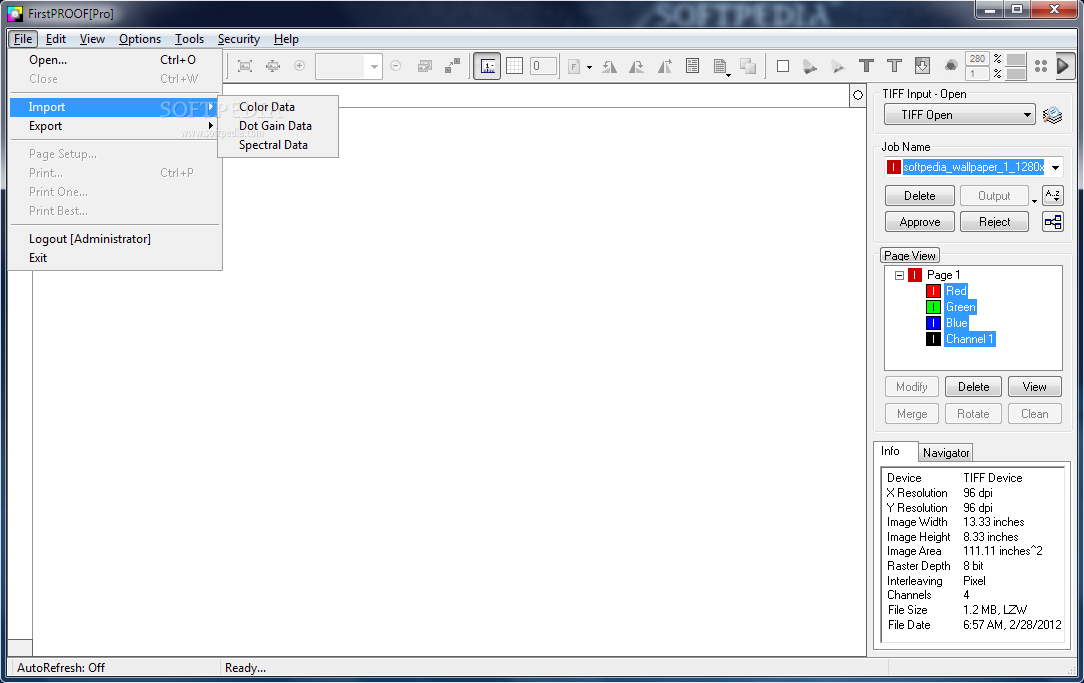Image resolution: width=1084 pixels, height=683 pixels.
Task: Click the 280 percent value field
Action: pos(978,59)
